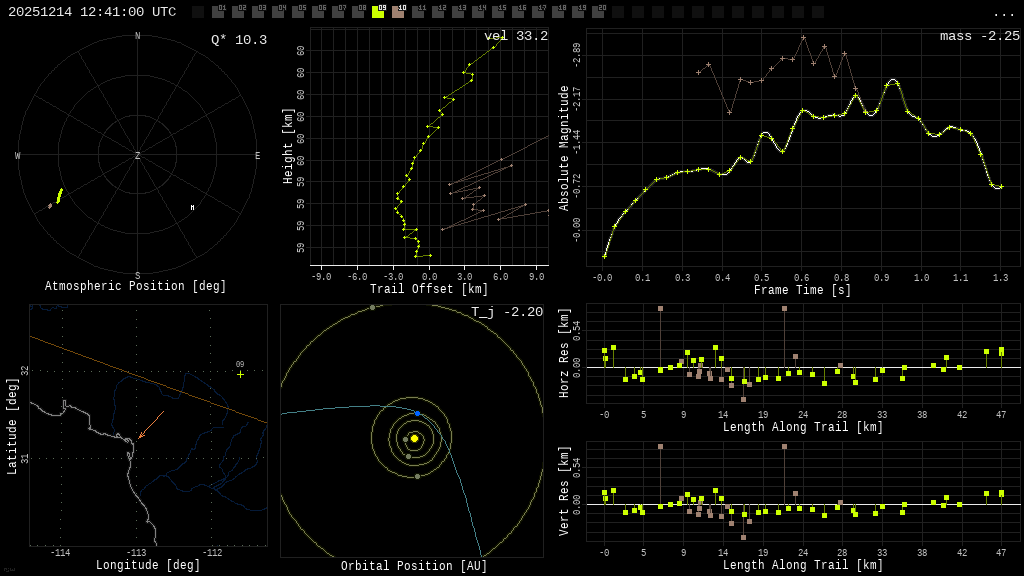Select camera 05 box in top strip
Image resolution: width=1024 pixels, height=576 pixels.
click(x=298, y=13)
